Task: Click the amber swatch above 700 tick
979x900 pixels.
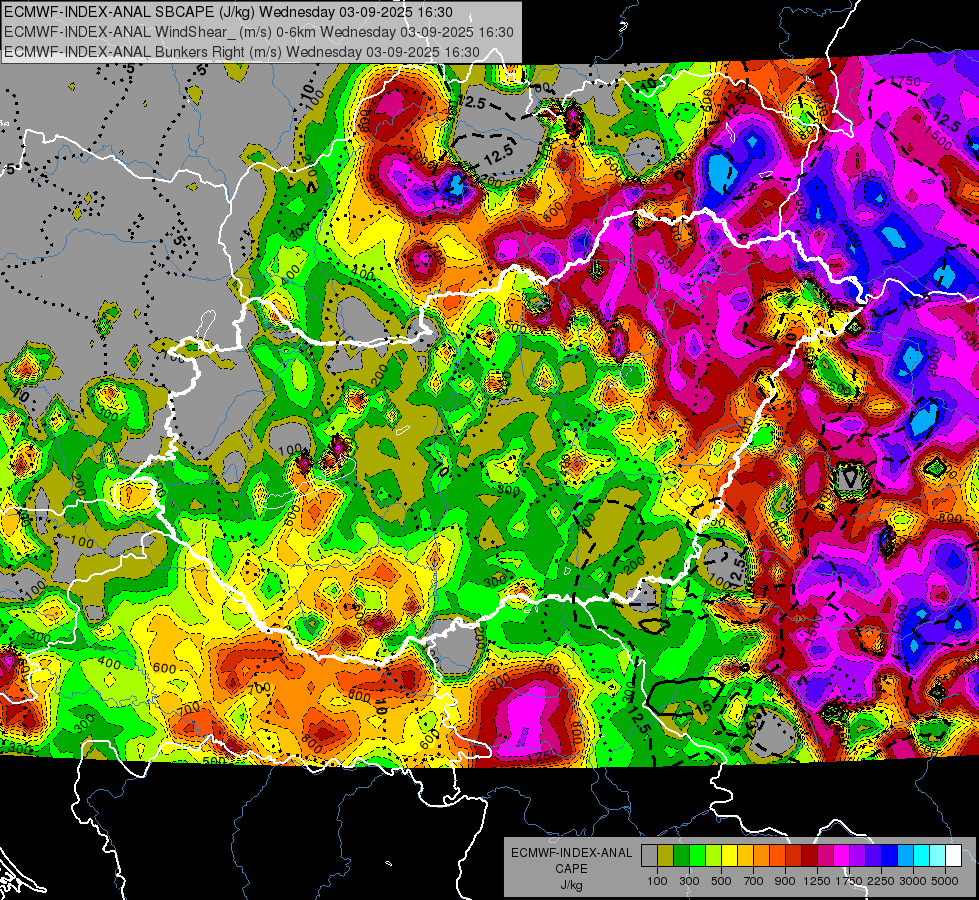Action: coord(745,855)
